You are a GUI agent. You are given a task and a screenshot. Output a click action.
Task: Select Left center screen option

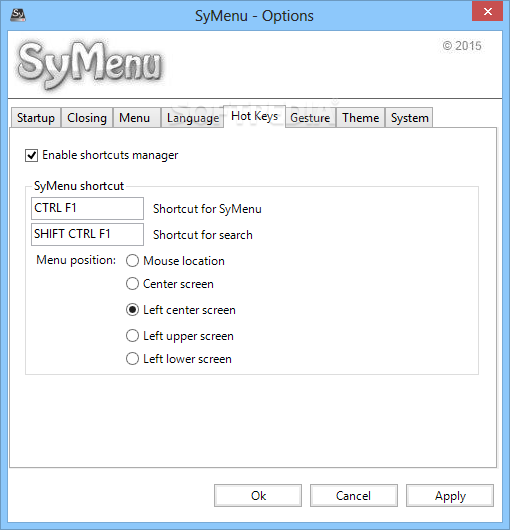[132, 310]
